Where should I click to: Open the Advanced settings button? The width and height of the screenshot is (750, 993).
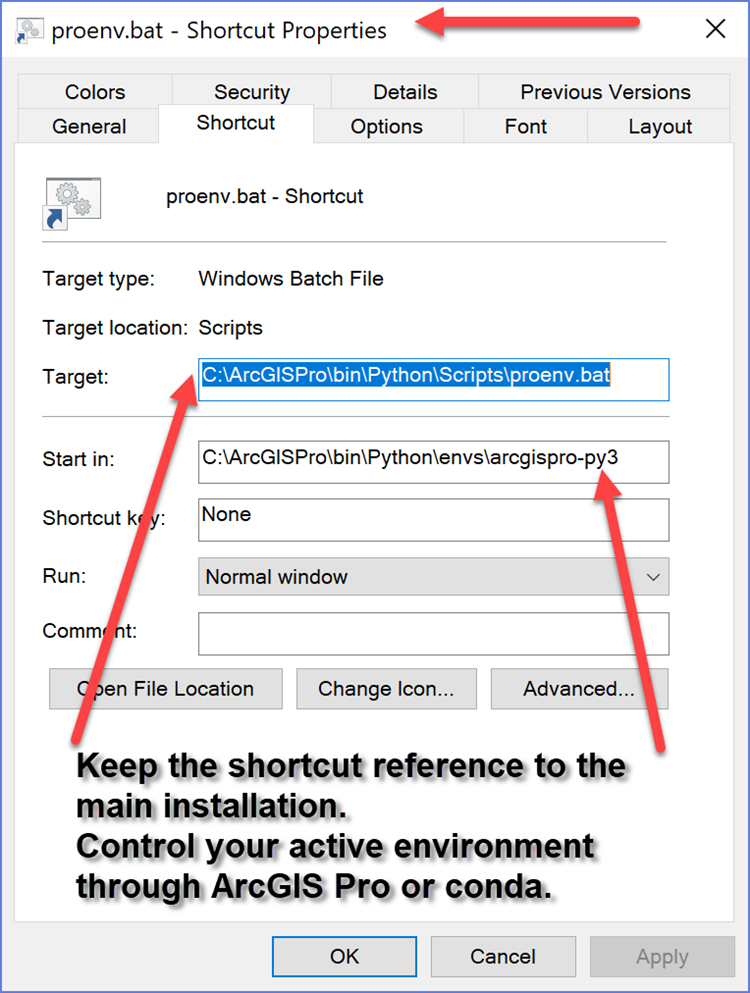click(x=579, y=688)
